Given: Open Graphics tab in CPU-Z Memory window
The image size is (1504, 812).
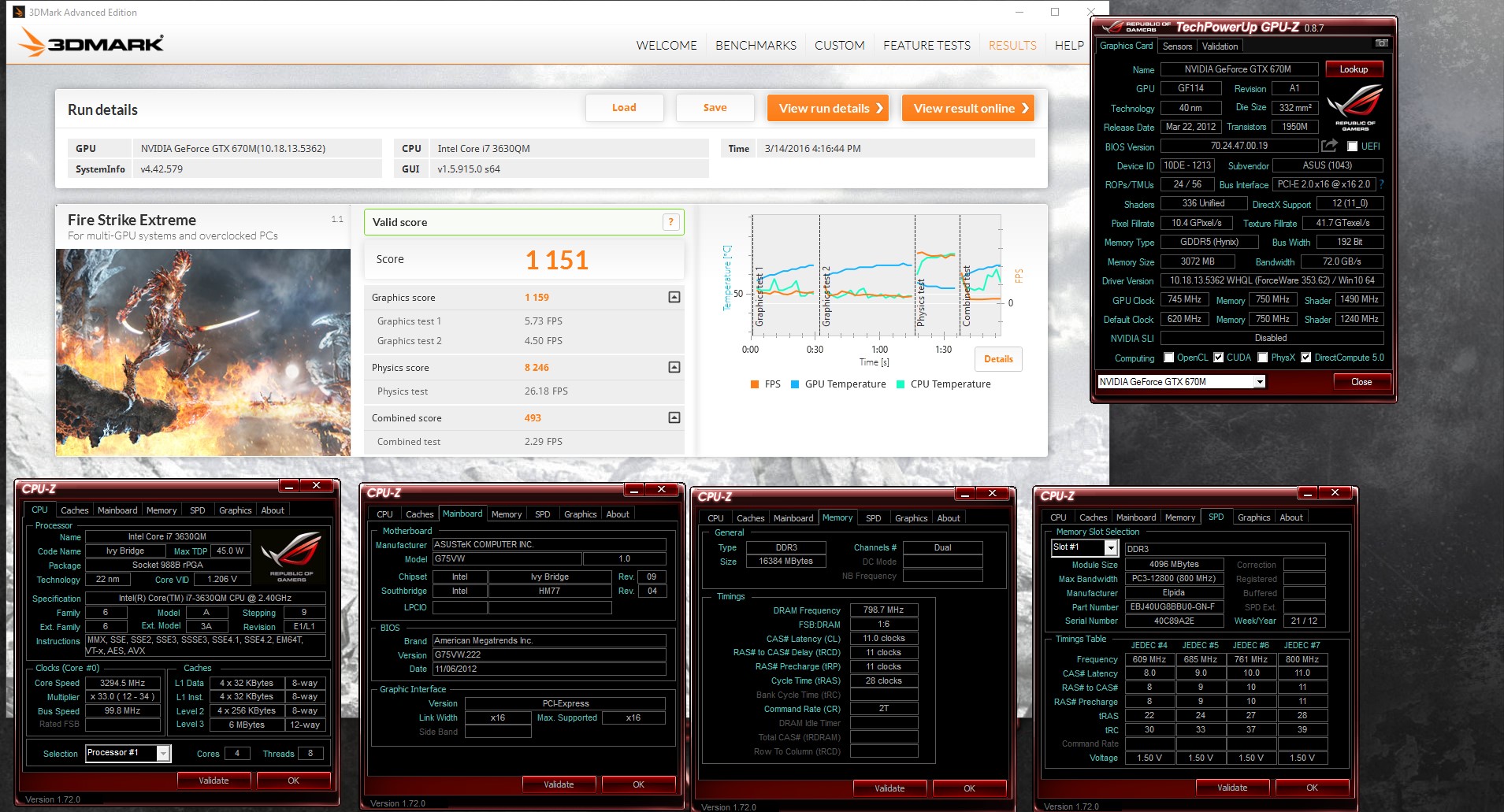Looking at the screenshot, I should click(912, 518).
